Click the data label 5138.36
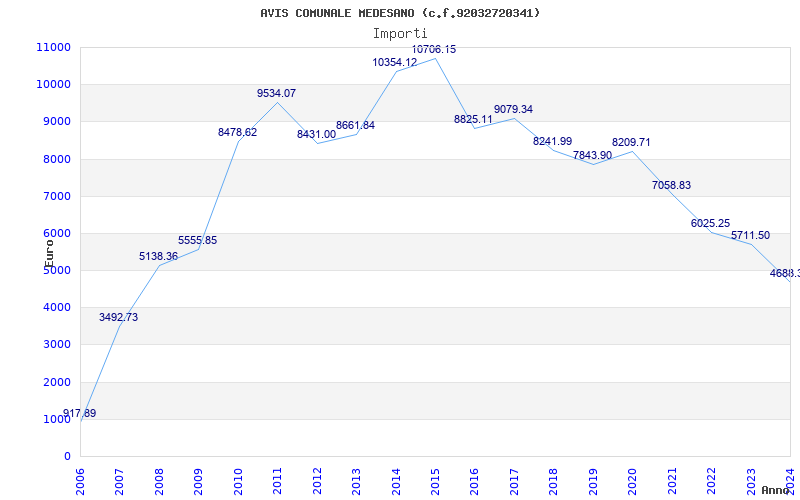Viewport: 800px width, 500px height. tap(159, 256)
